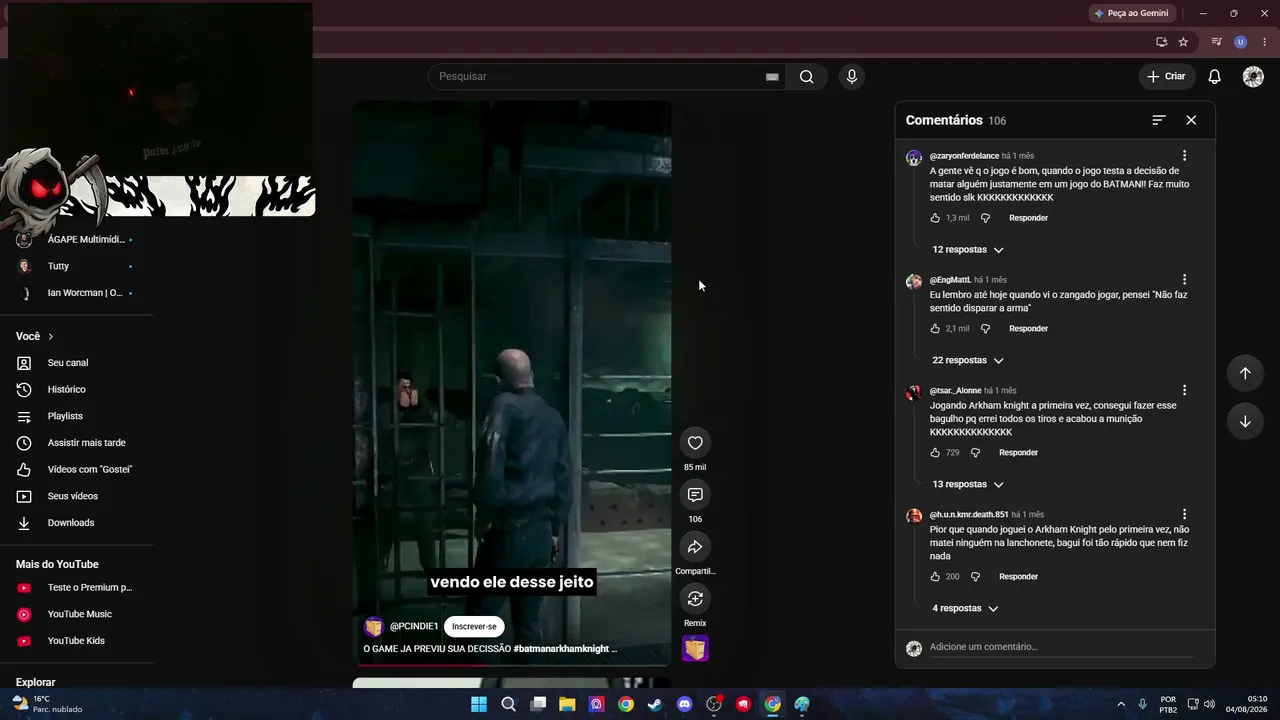The height and width of the screenshot is (720, 1280).
Task: Open options menu for @zaryonferdelance's comment
Action: click(x=1185, y=156)
